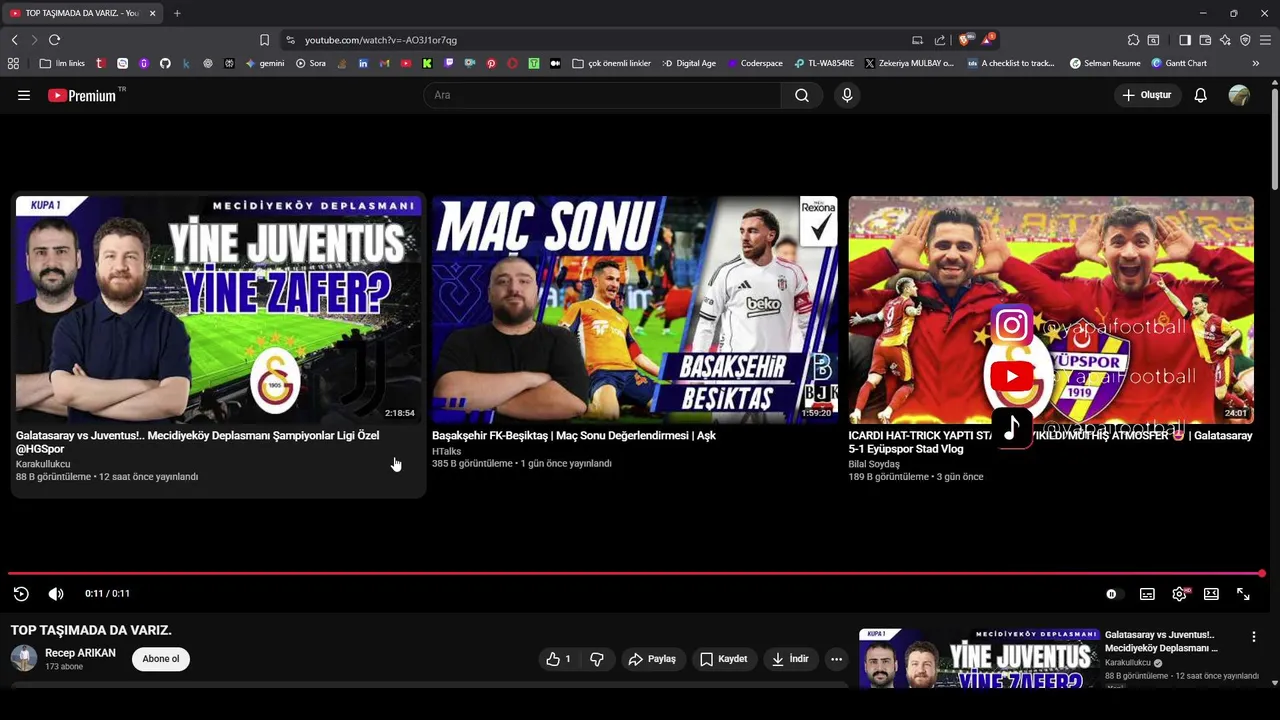This screenshot has height=720, width=1280.
Task: Share the video via Paylaş
Action: pyautogui.click(x=652, y=659)
